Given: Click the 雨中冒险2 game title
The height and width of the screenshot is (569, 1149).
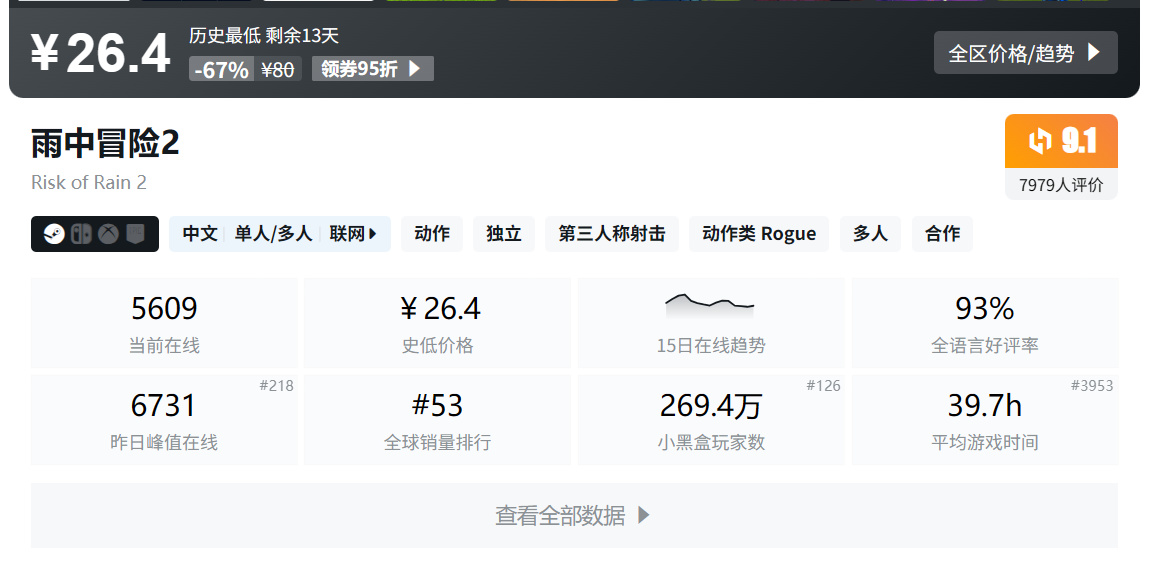Looking at the screenshot, I should click(x=105, y=144).
